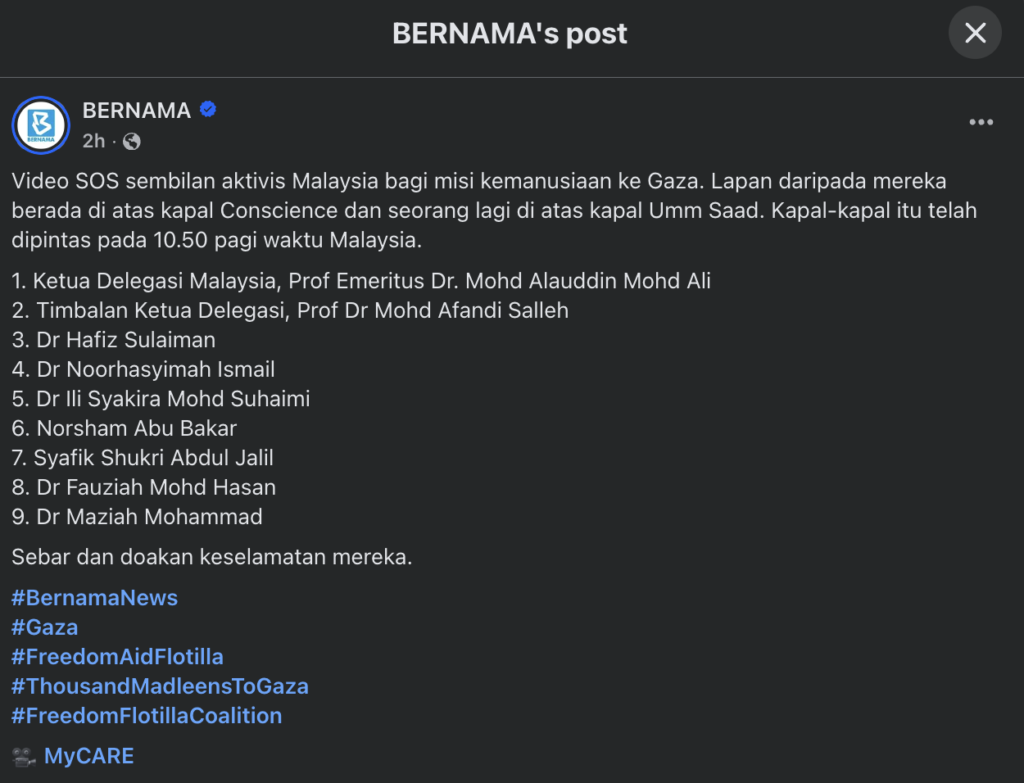Click the Ketua Delegasi Malaysia line
The image size is (1024, 783).
361,281
